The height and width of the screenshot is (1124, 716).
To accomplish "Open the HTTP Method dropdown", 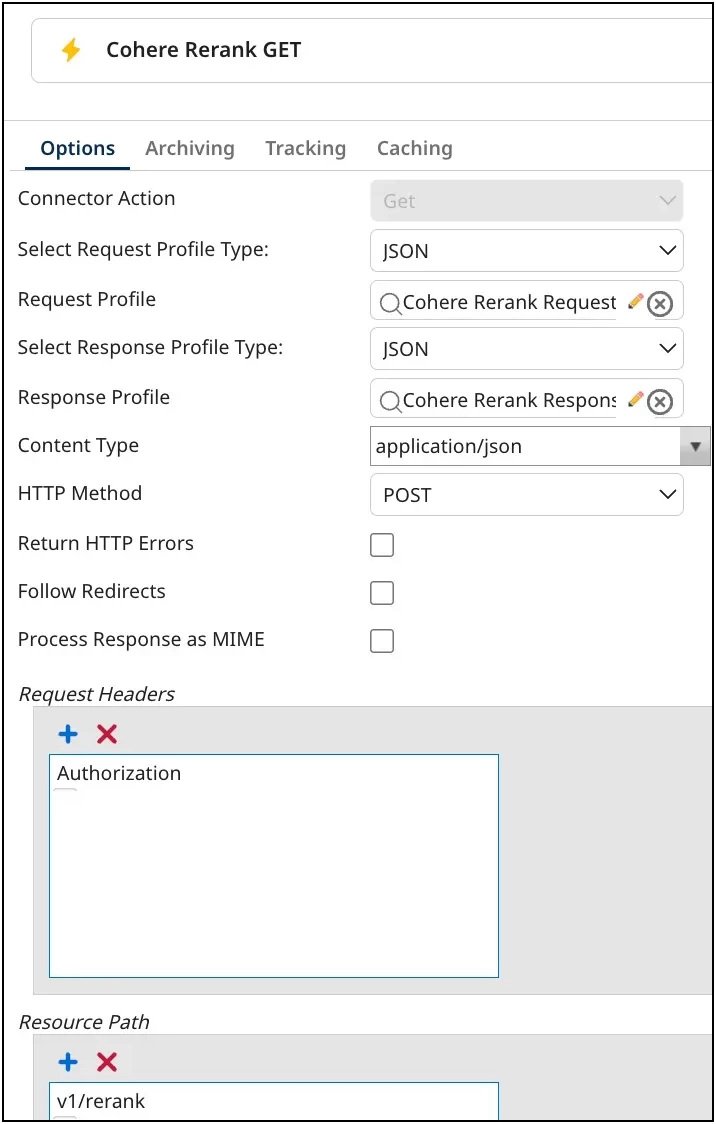I will tap(526, 495).
